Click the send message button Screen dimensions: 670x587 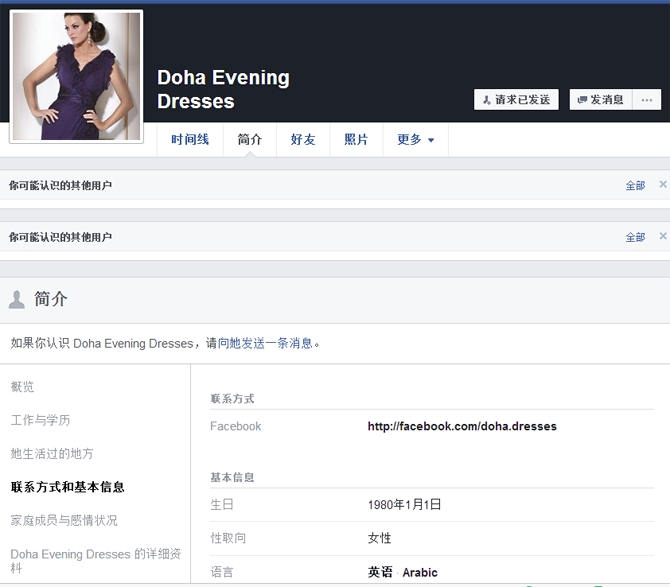point(600,100)
